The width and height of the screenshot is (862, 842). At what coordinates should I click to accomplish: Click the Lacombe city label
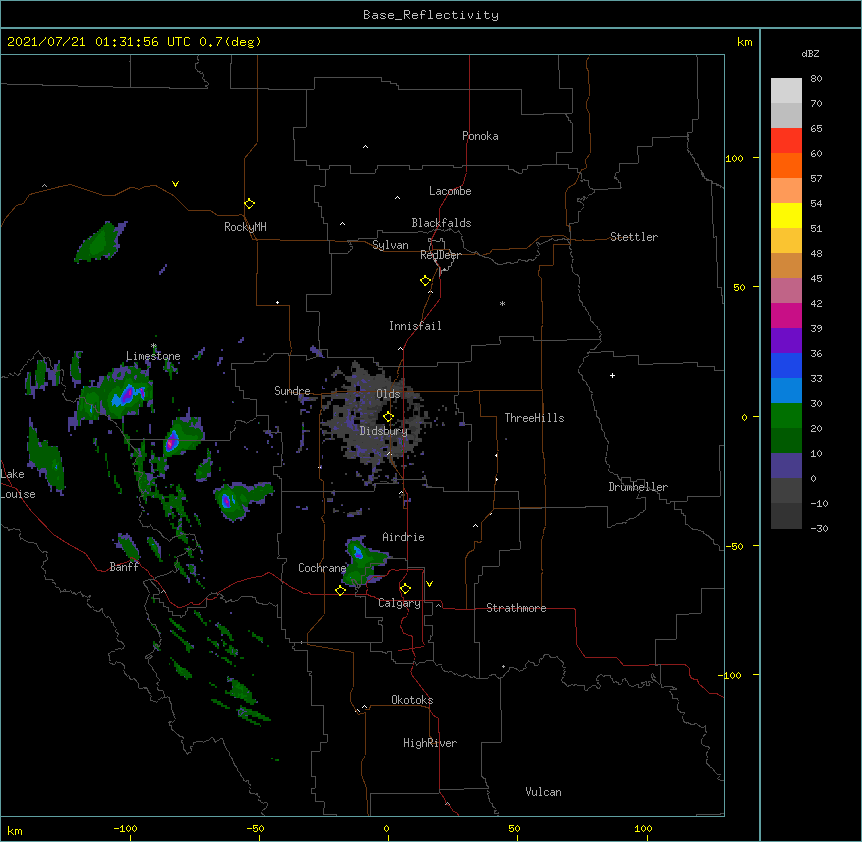(x=450, y=191)
